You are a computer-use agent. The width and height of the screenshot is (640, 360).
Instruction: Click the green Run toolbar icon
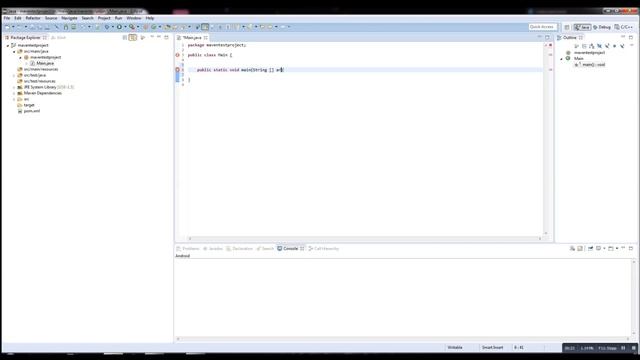[119, 27]
